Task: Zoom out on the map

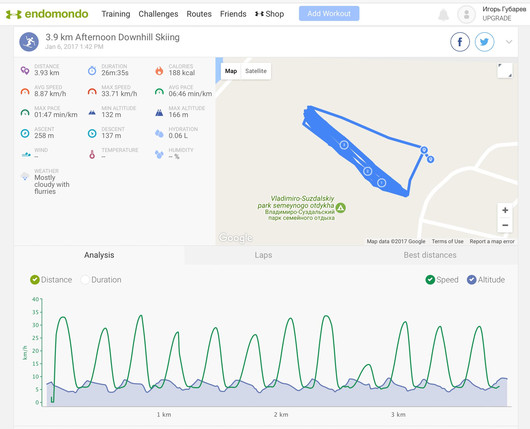Action: pyautogui.click(x=505, y=225)
